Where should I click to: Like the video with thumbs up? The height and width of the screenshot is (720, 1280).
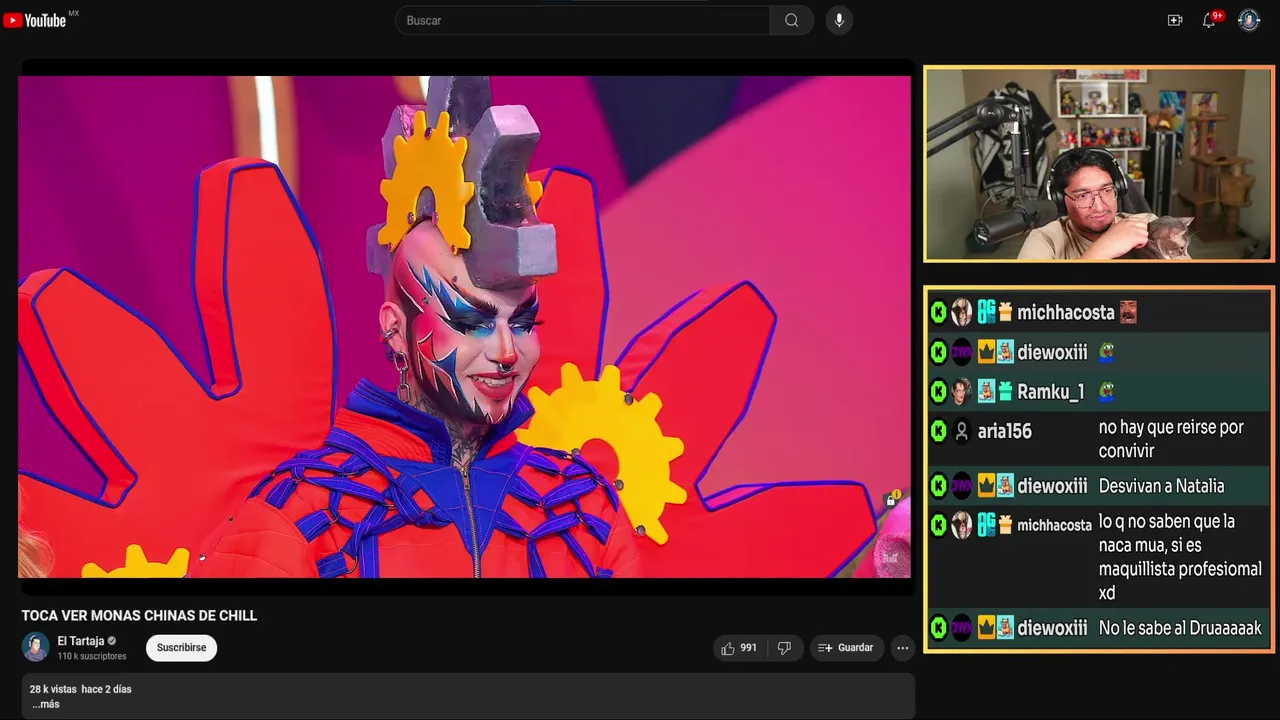tap(739, 648)
